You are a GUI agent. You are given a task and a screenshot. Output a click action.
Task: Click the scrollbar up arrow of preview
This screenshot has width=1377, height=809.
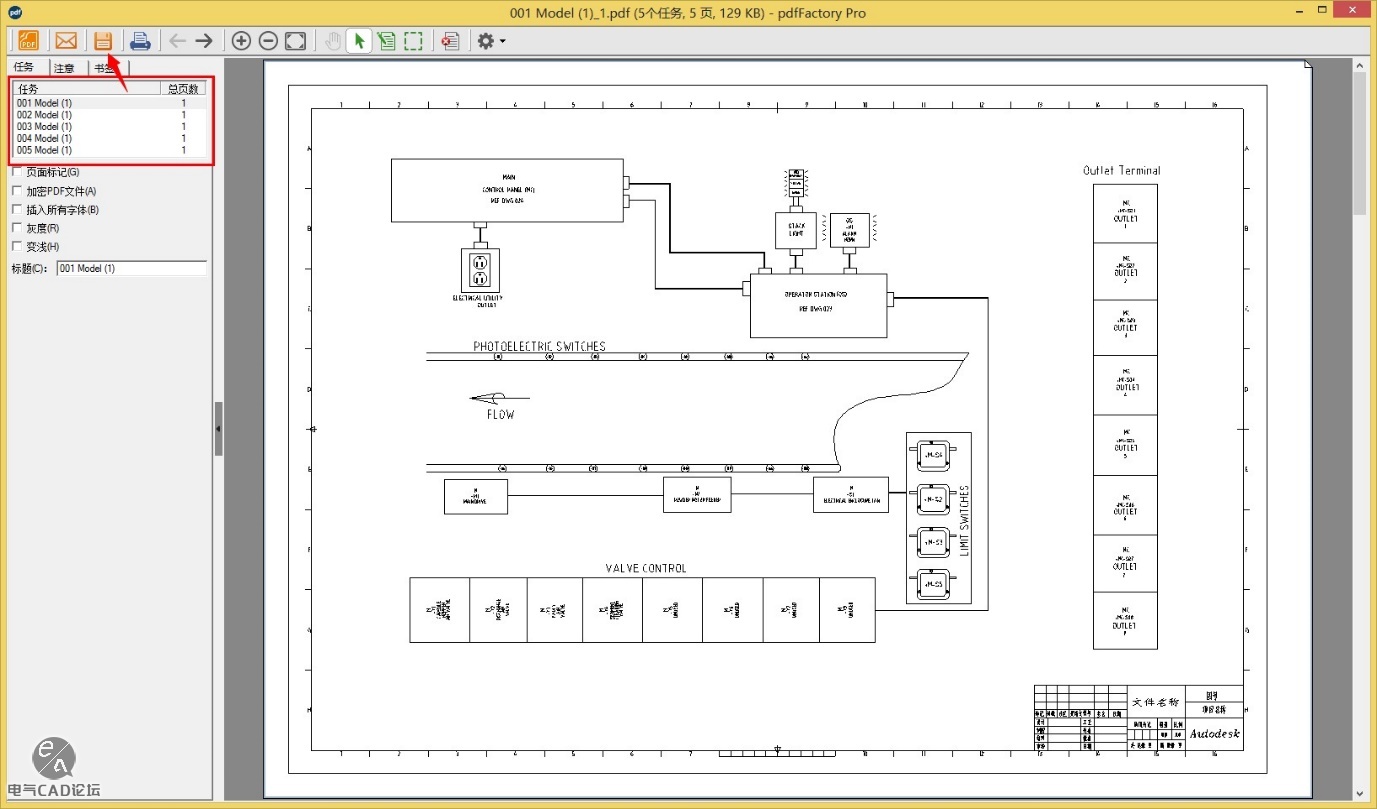[x=1360, y=64]
